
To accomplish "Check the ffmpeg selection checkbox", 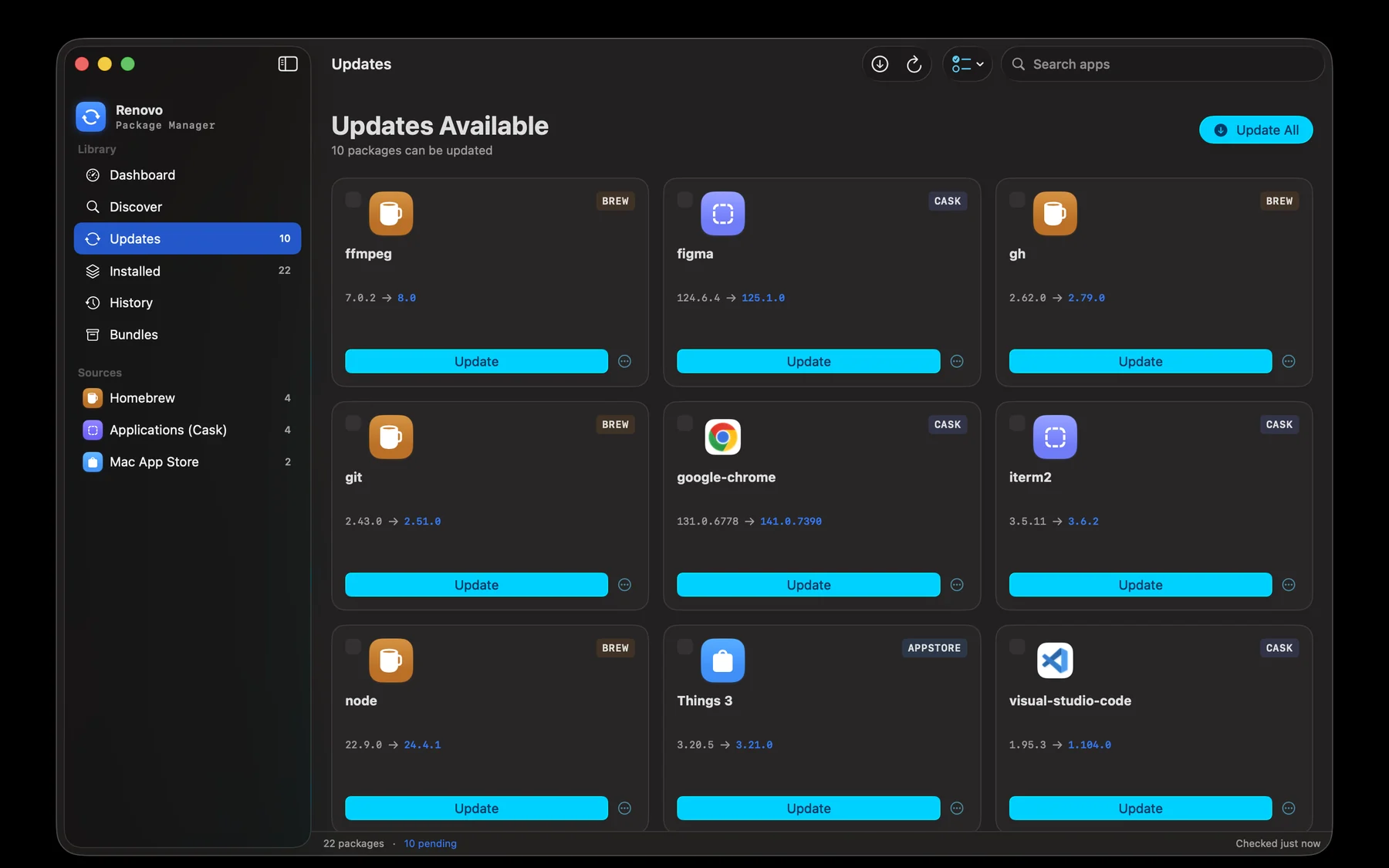I will (353, 200).
